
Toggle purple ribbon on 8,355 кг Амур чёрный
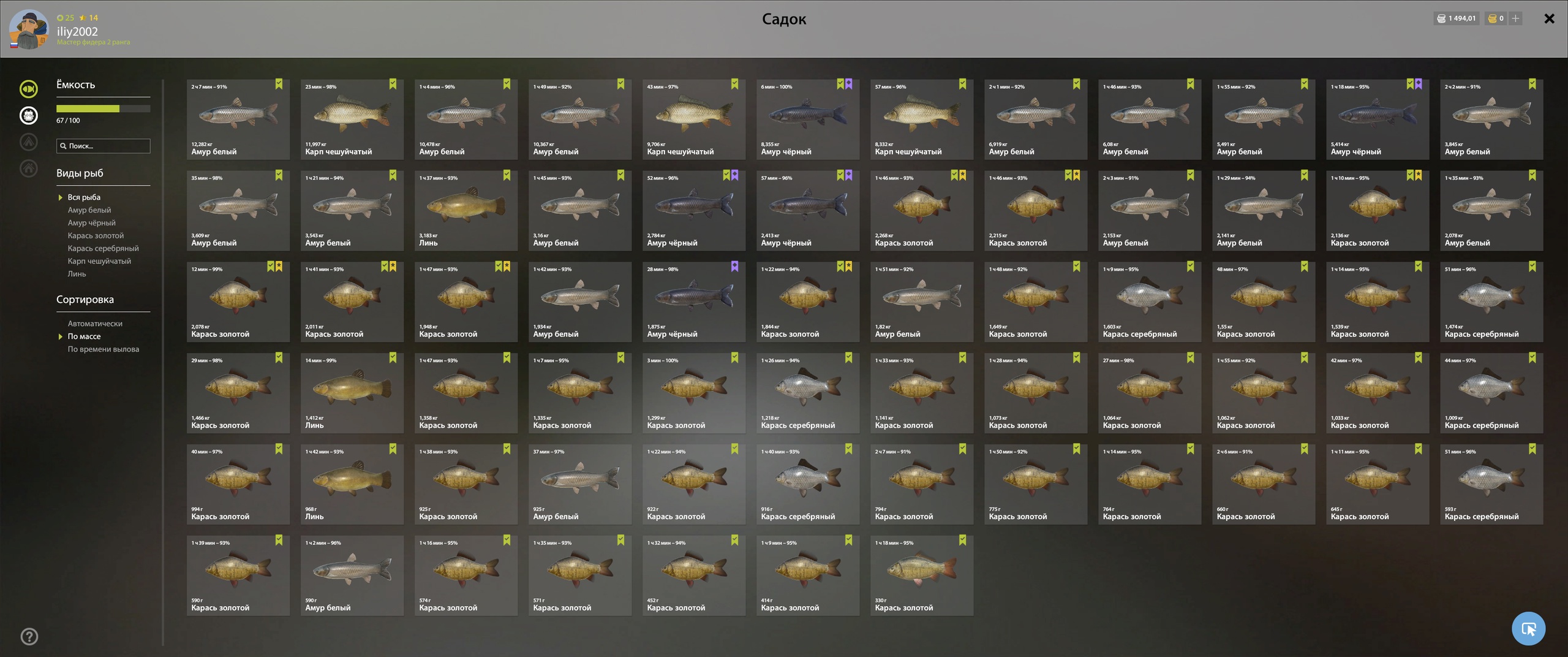[848, 84]
